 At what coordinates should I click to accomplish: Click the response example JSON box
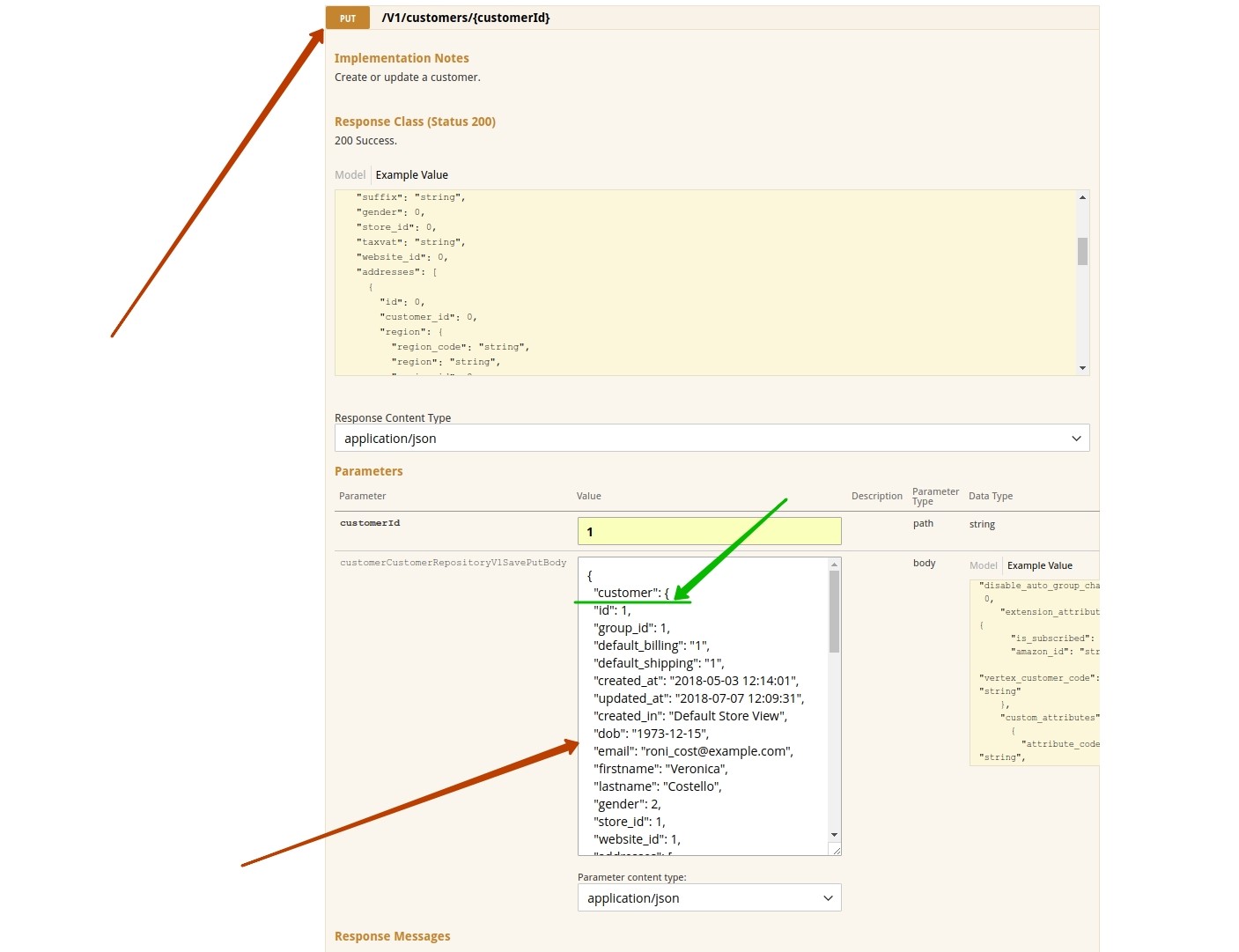(x=704, y=282)
